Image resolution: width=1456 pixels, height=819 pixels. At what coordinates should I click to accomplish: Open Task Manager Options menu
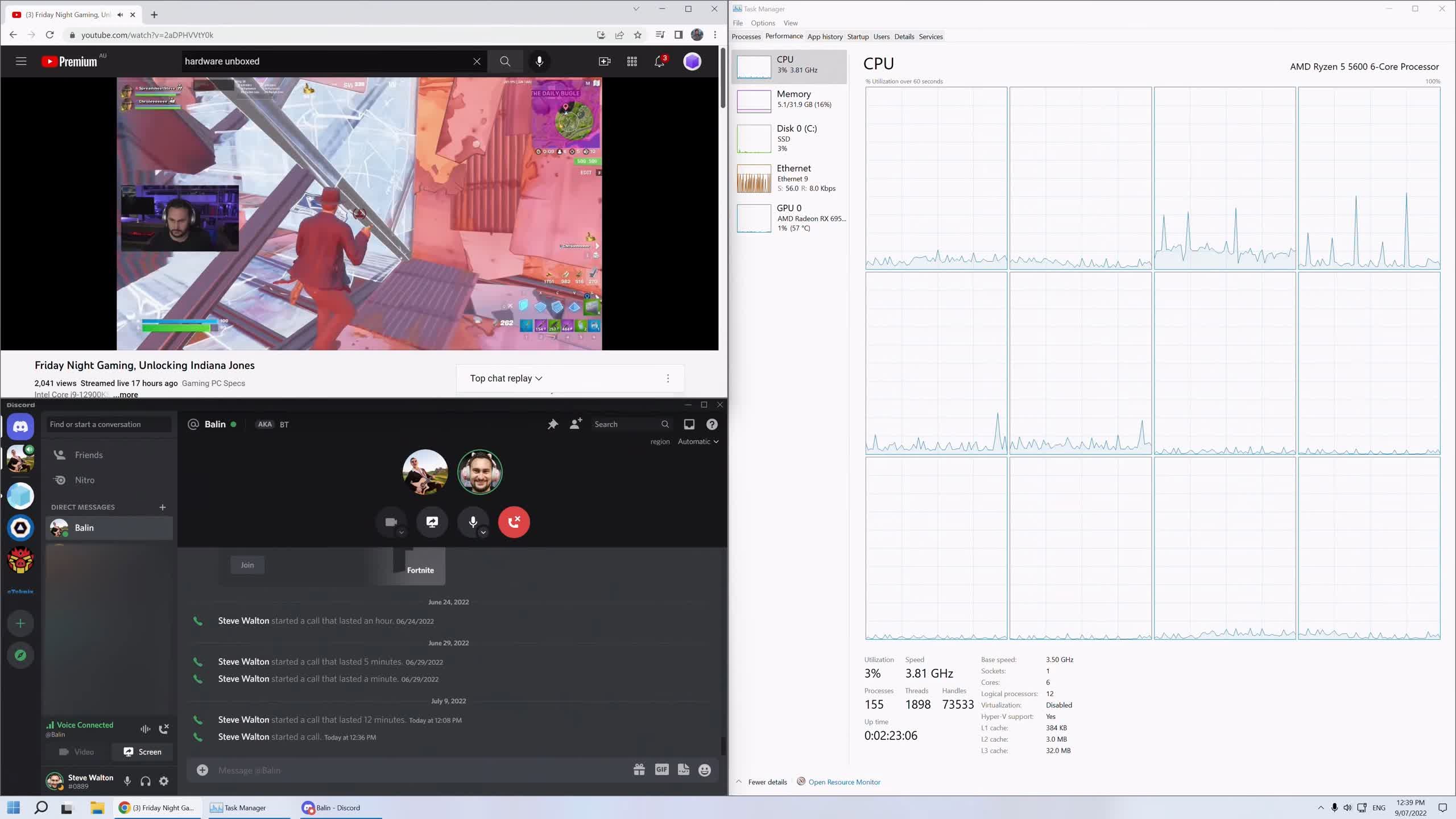coord(763,23)
